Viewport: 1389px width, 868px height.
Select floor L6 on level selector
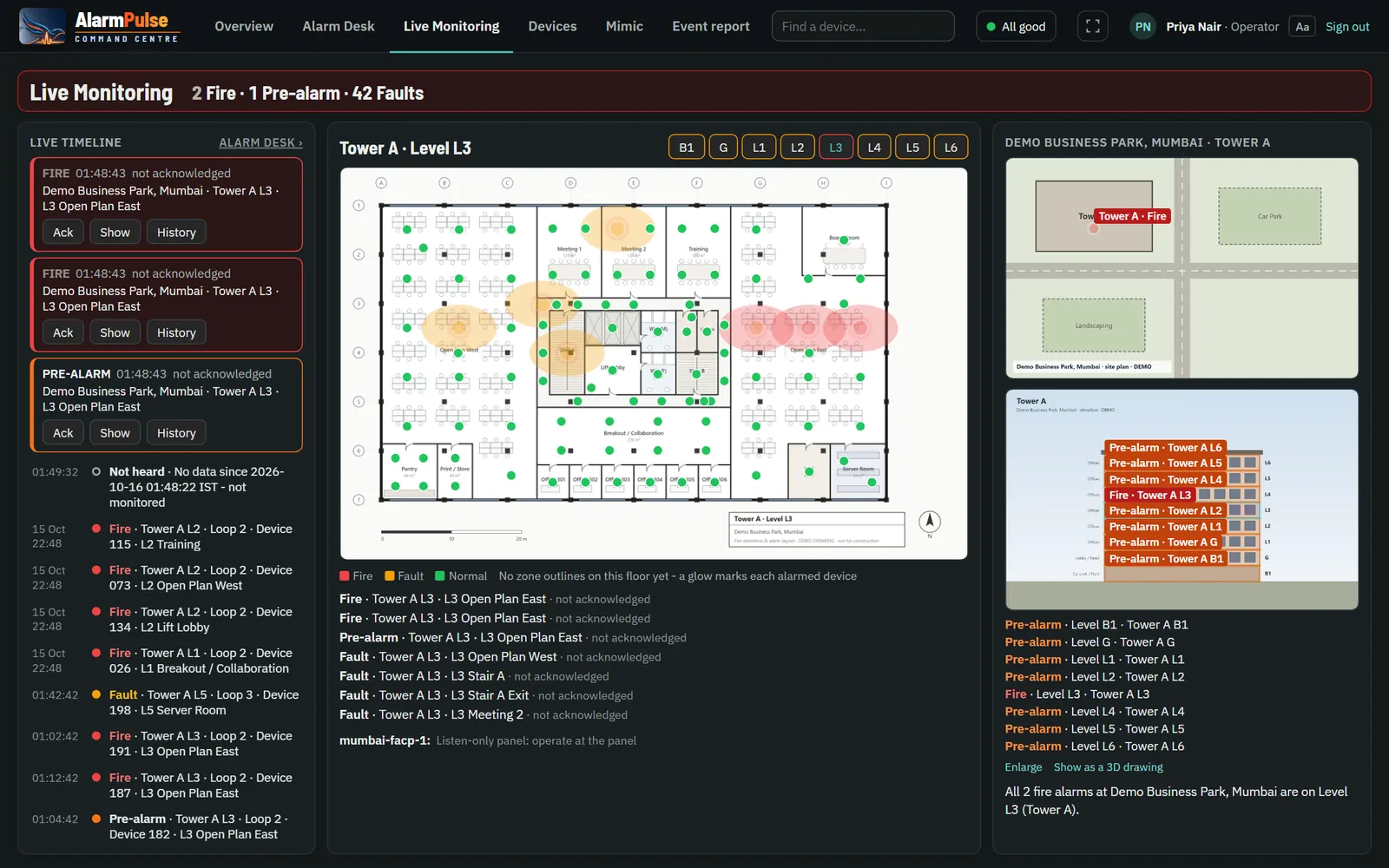[951, 148]
